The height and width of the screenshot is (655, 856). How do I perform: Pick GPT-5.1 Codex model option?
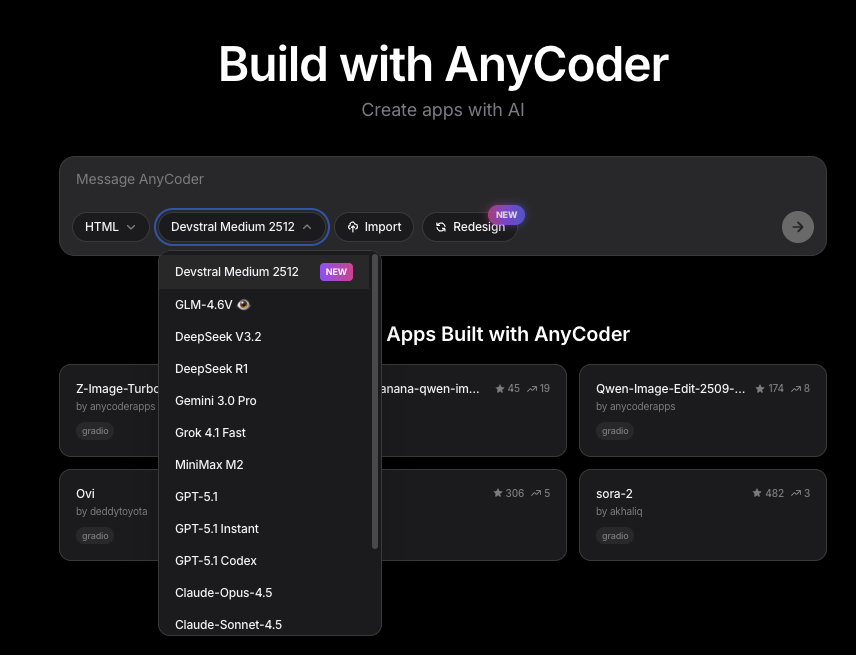point(217,560)
